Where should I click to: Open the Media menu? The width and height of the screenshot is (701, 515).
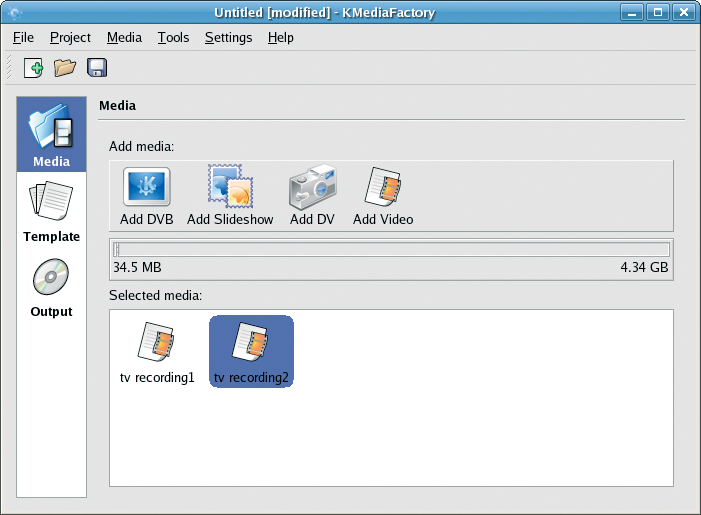[124, 38]
